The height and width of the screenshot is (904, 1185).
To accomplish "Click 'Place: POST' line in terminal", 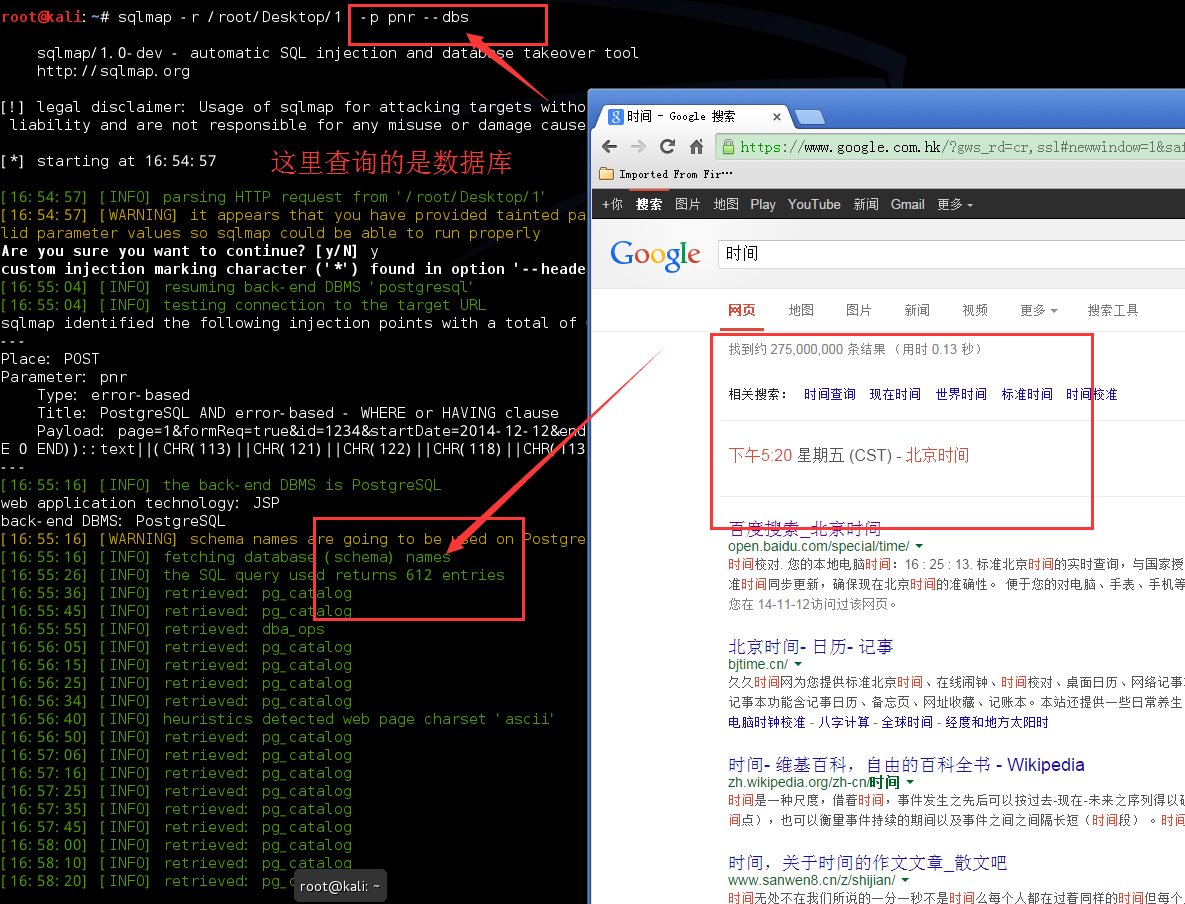I will pyautogui.click(x=50, y=358).
